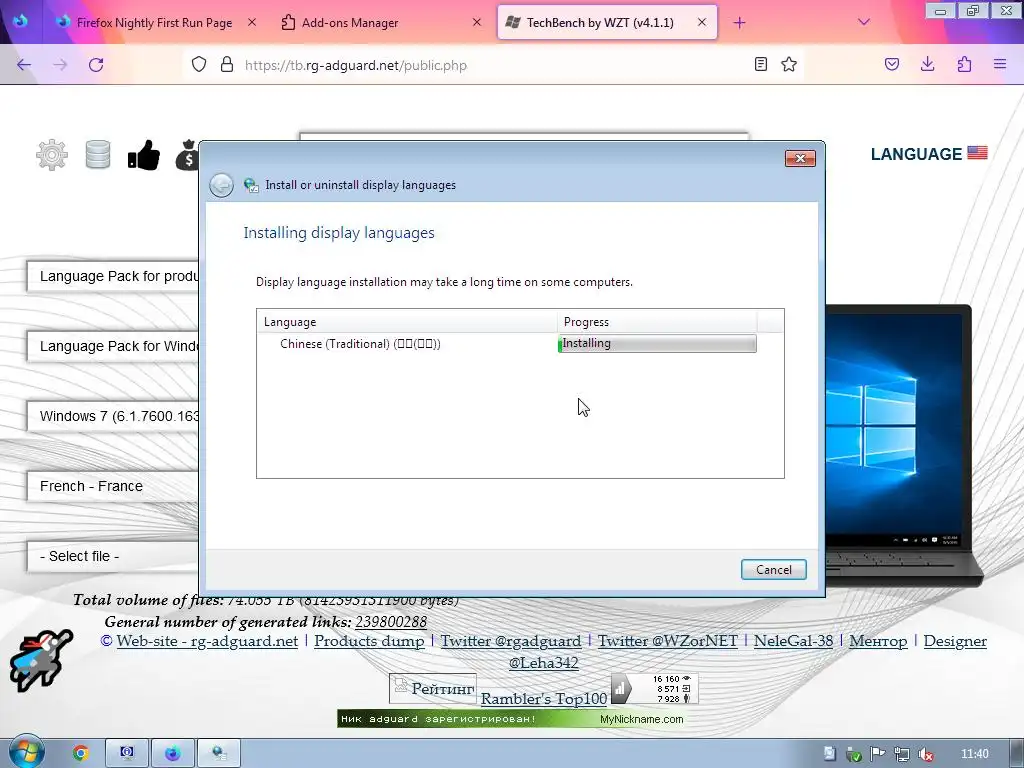Close the Add-ons Manager tab
This screenshot has width=1024, height=768.
(477, 22)
